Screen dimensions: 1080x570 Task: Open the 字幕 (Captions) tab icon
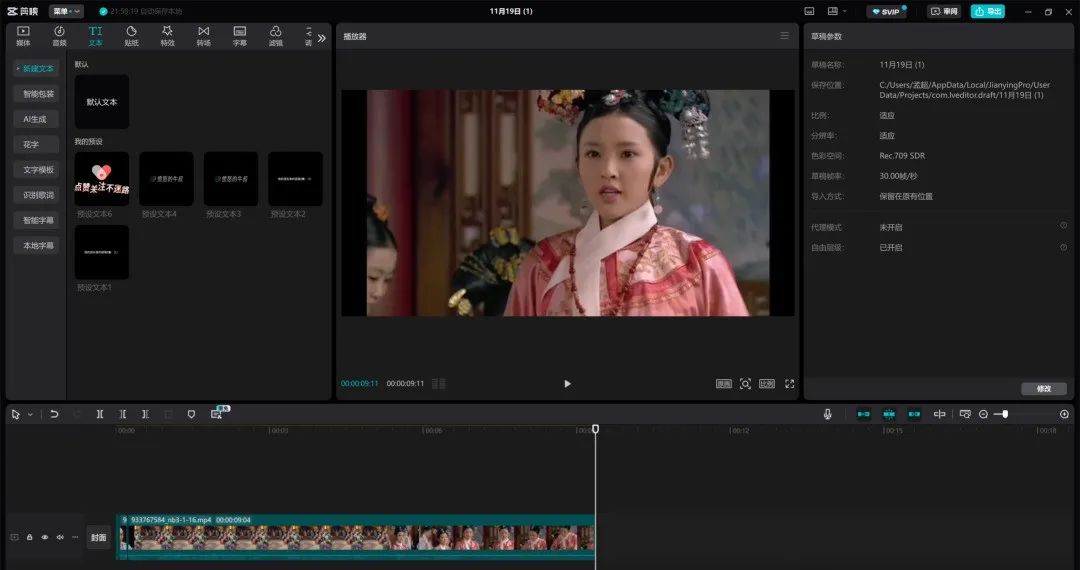point(240,32)
